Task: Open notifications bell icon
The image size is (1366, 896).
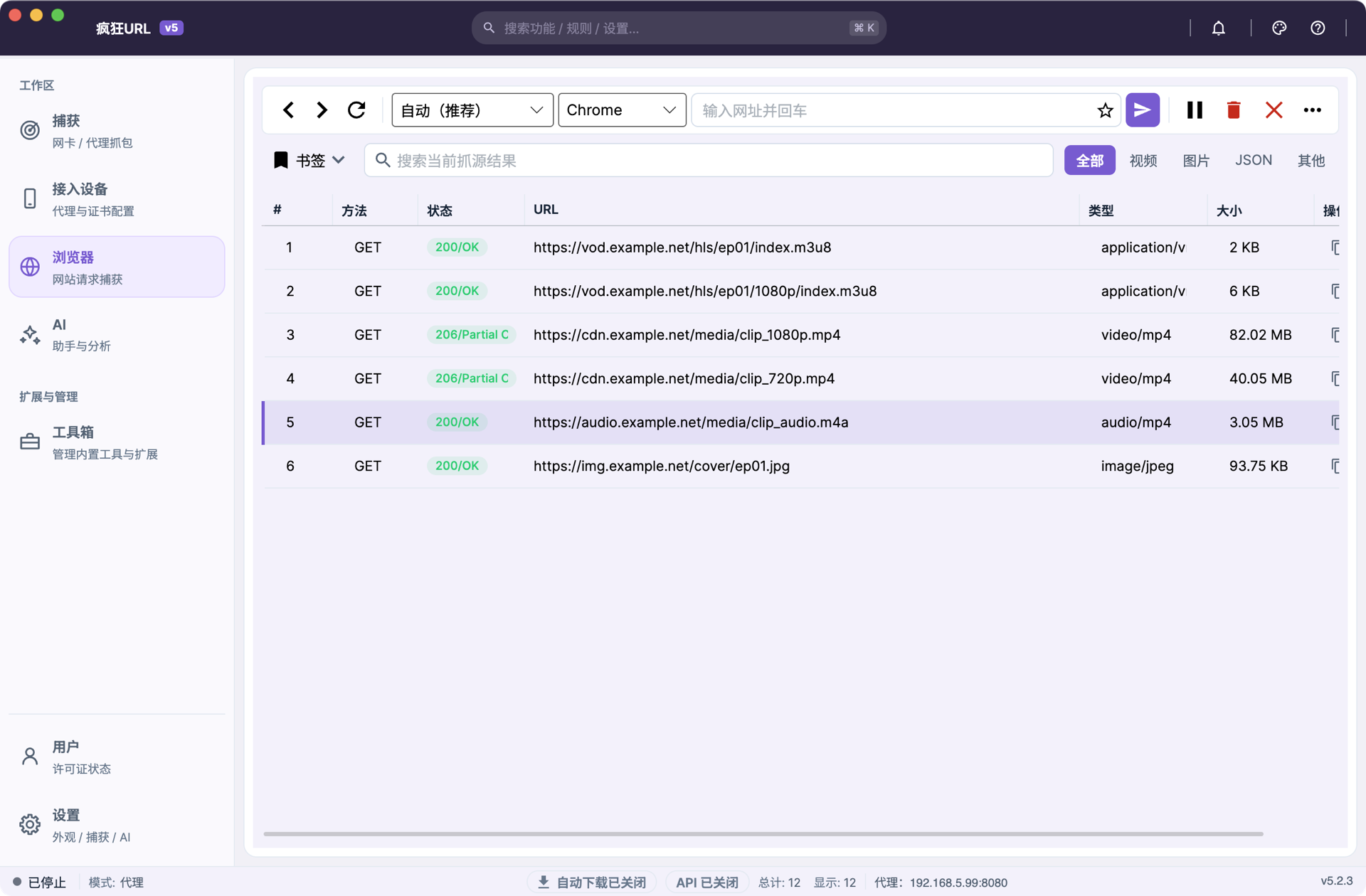Action: [1219, 28]
